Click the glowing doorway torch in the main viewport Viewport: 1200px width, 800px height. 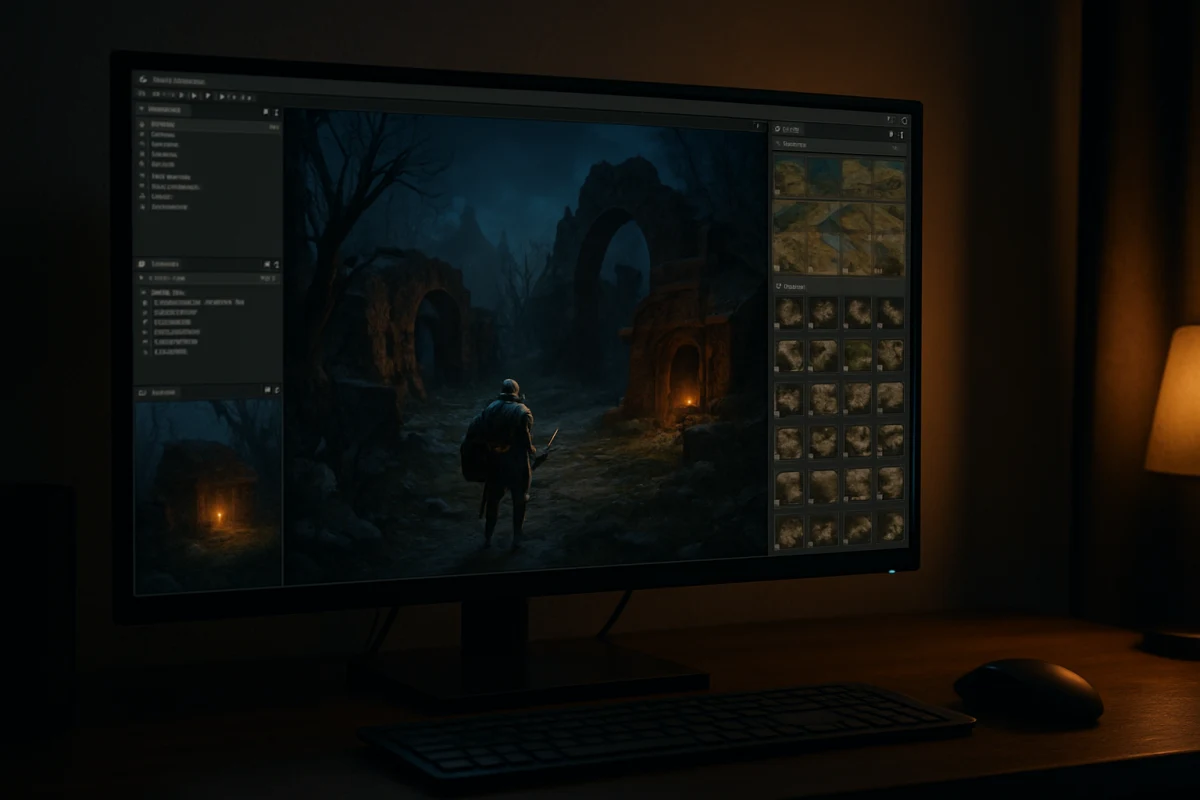coord(687,402)
